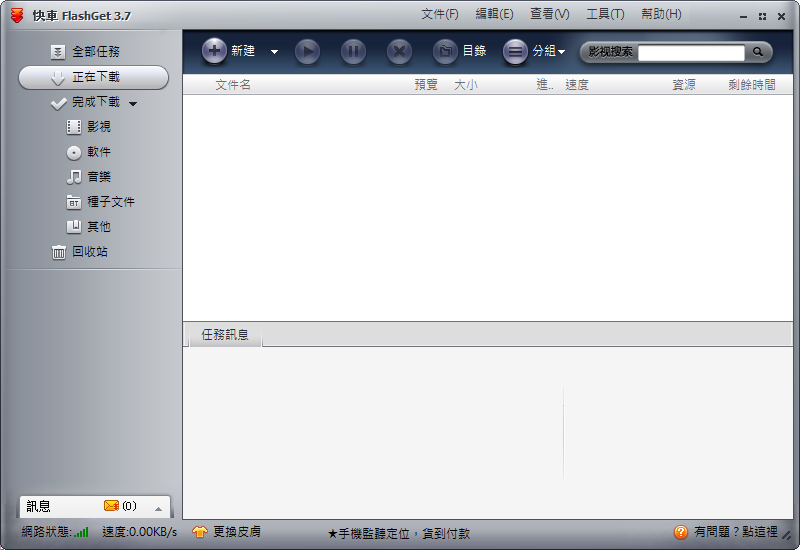Click the trash can icon beside 回收站
Viewport: 800px width, 550px height.
(59, 252)
